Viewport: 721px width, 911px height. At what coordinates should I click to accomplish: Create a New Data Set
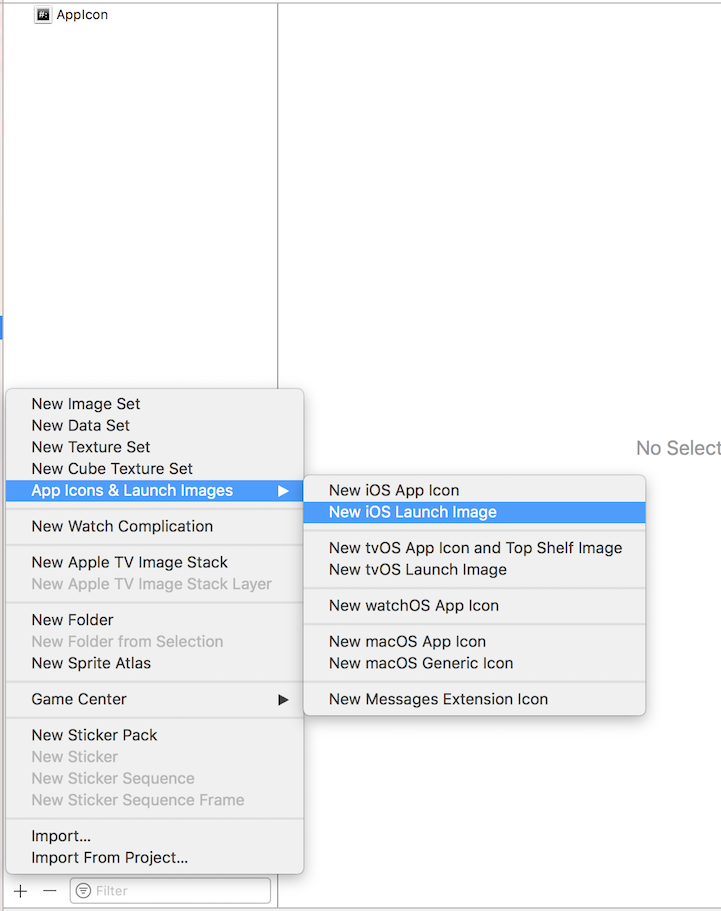(x=81, y=425)
